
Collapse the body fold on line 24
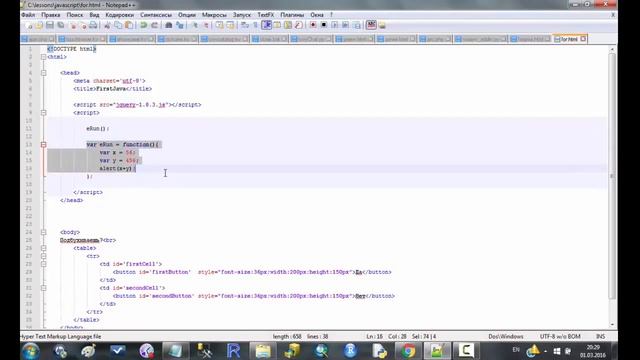[x=44, y=232]
